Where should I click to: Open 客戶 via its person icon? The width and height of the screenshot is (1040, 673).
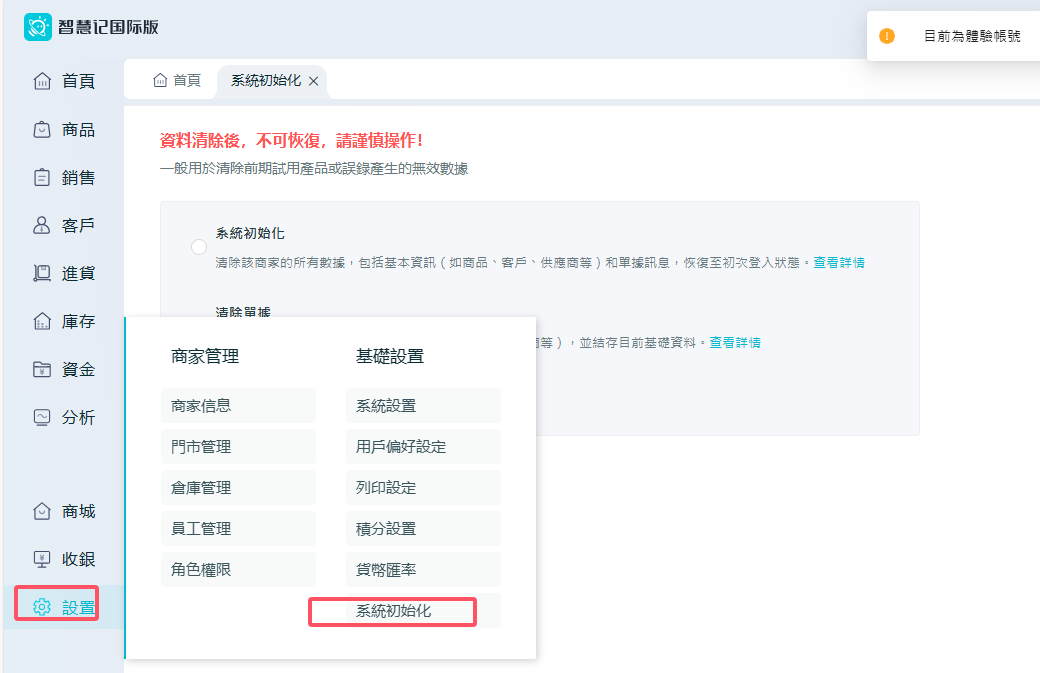coord(42,225)
